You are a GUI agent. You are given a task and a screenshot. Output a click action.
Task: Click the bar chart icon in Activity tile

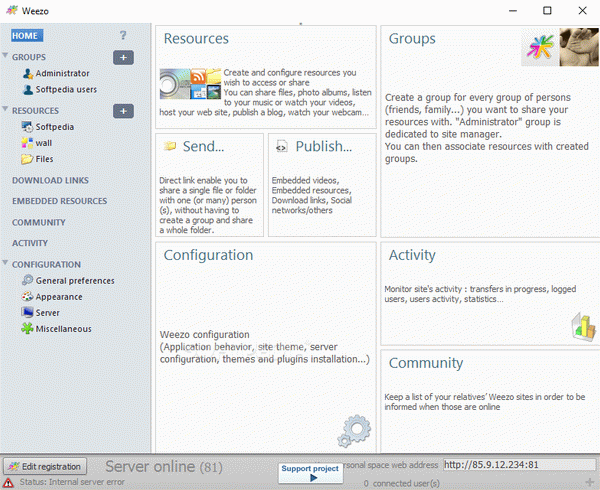coord(584,326)
